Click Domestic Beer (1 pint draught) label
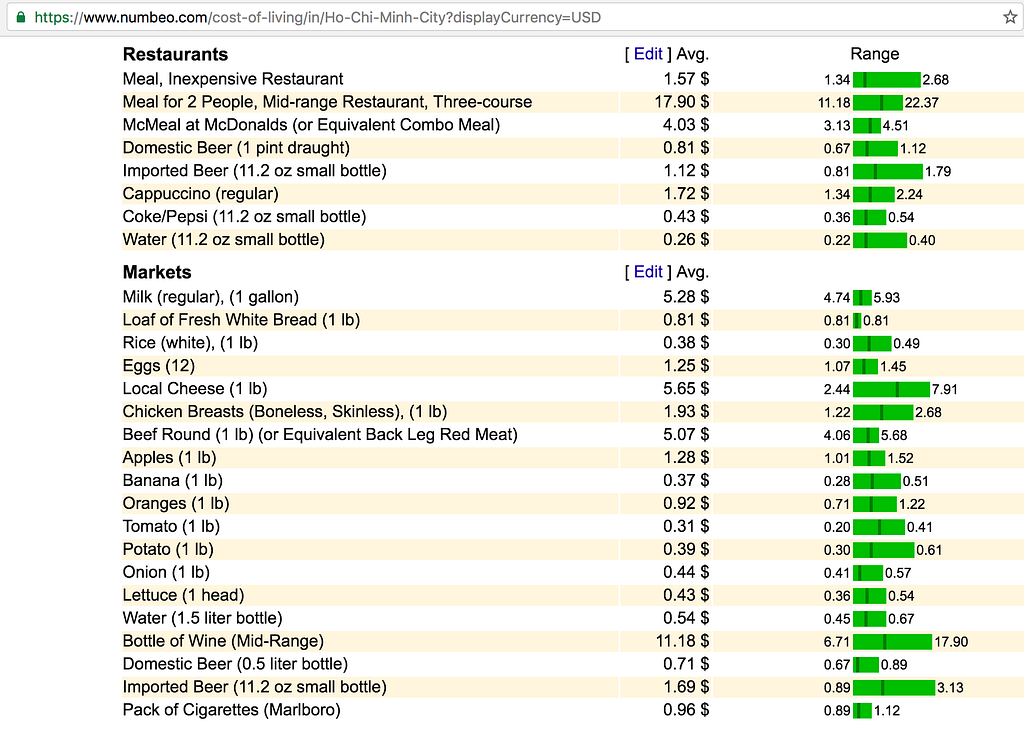Viewport: 1024px width, 730px height. (236, 148)
